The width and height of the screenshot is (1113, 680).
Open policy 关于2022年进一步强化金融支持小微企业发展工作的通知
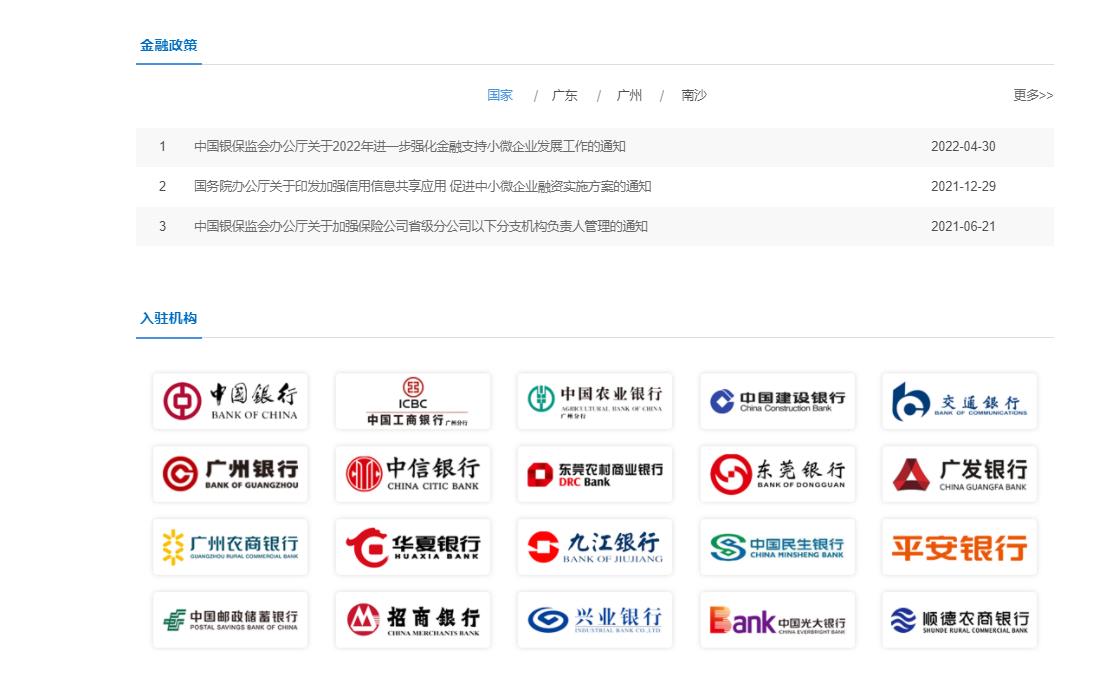[410, 146]
